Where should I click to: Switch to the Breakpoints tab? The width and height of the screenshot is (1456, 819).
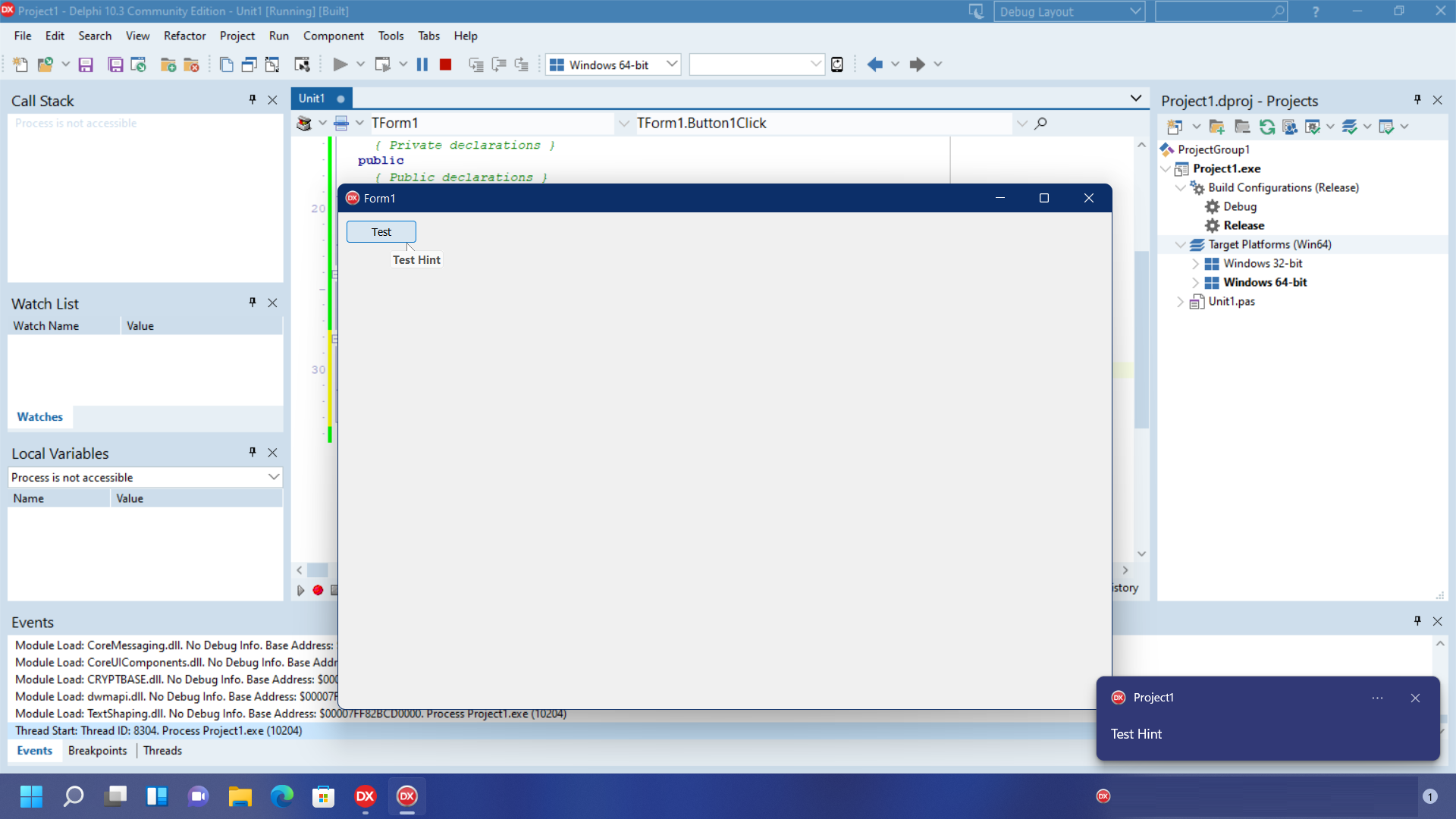coord(97,750)
